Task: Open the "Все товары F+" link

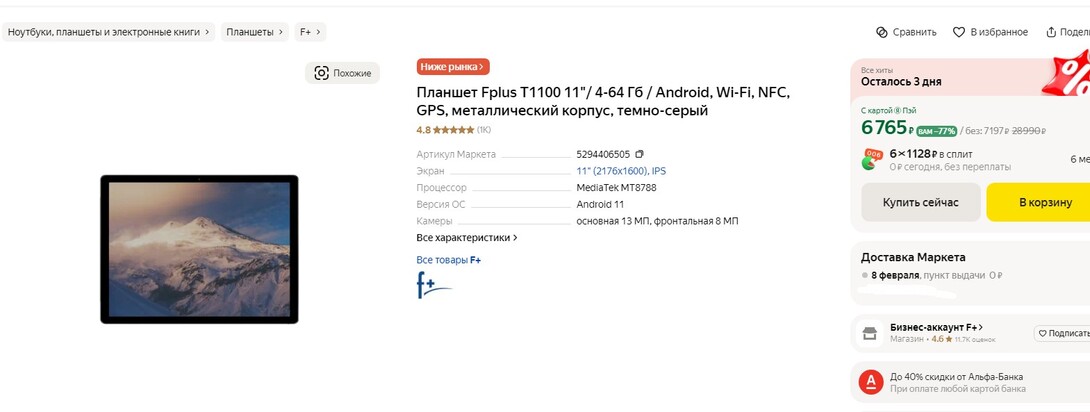Action: (449, 260)
